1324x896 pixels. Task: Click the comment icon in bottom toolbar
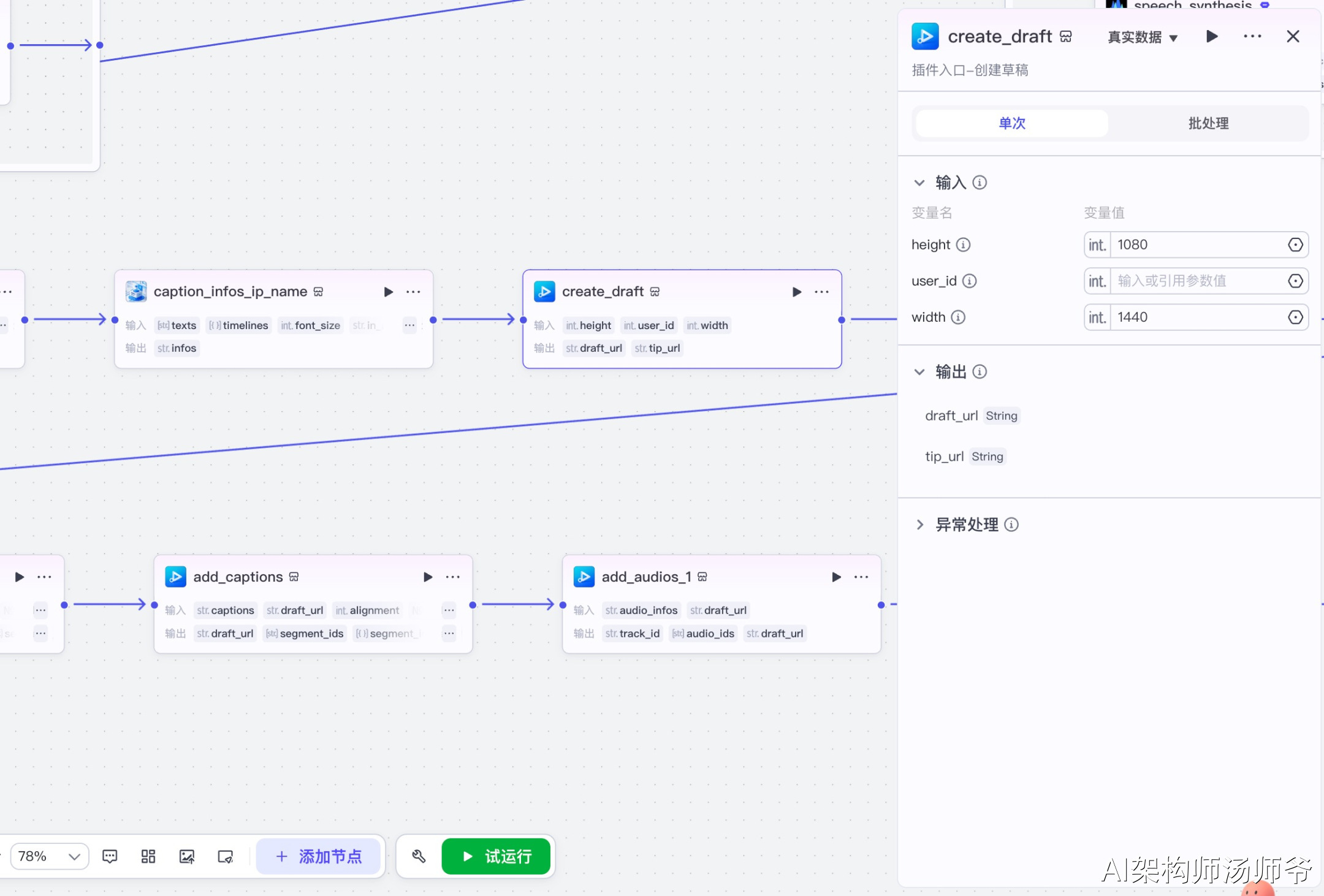tap(110, 856)
